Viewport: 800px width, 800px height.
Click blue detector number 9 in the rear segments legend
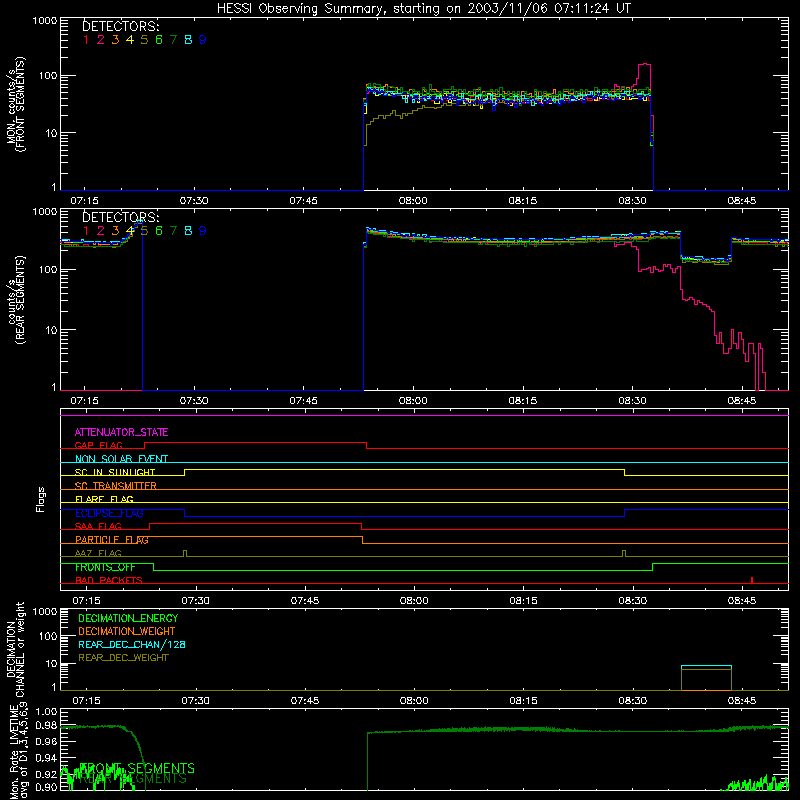tap(203, 231)
